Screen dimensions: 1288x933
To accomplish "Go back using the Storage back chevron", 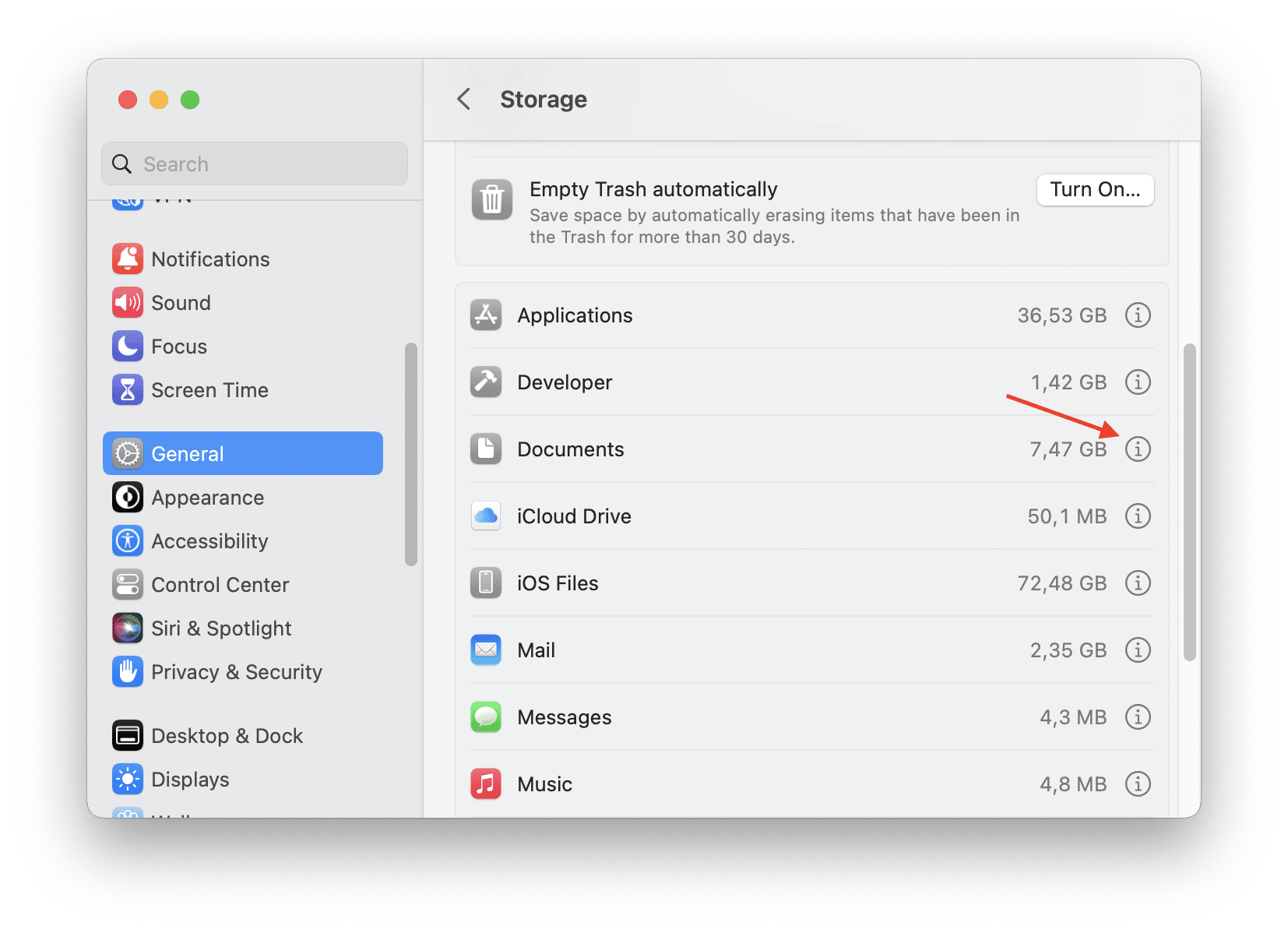I will [463, 100].
